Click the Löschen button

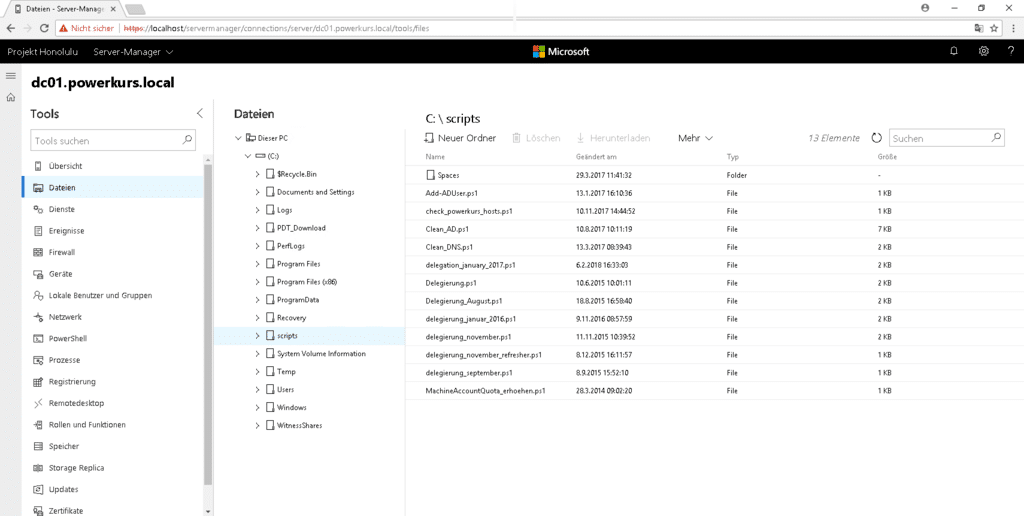(x=536, y=138)
